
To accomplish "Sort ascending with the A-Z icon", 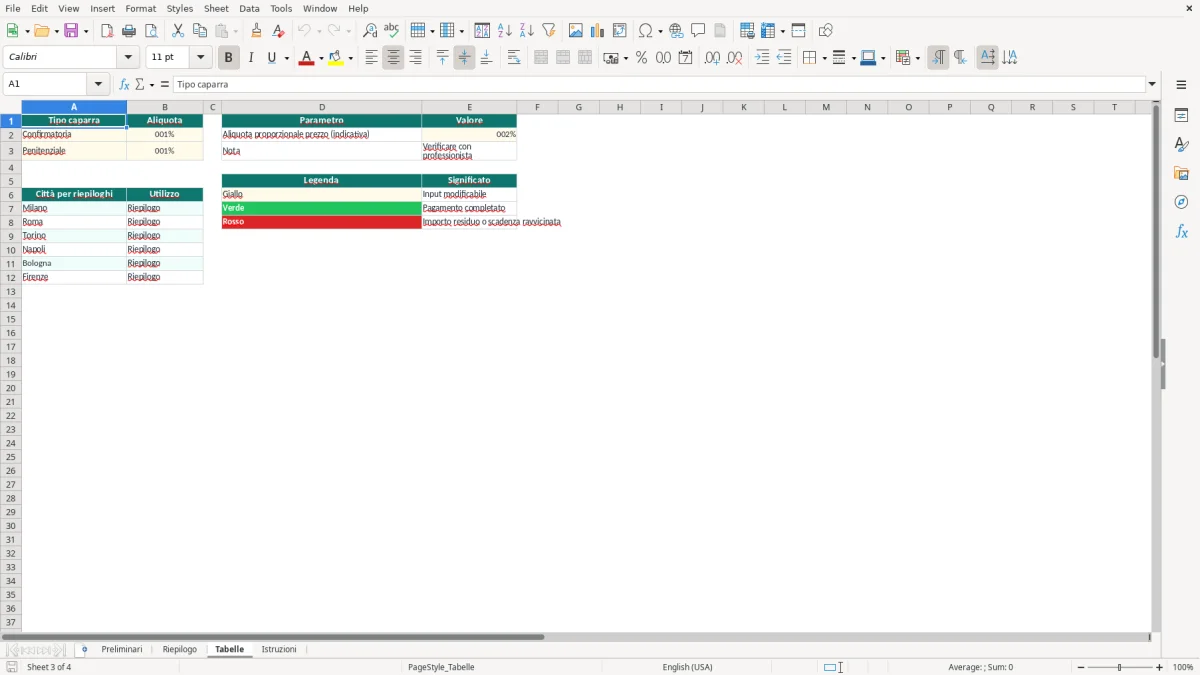I will (x=504, y=31).
